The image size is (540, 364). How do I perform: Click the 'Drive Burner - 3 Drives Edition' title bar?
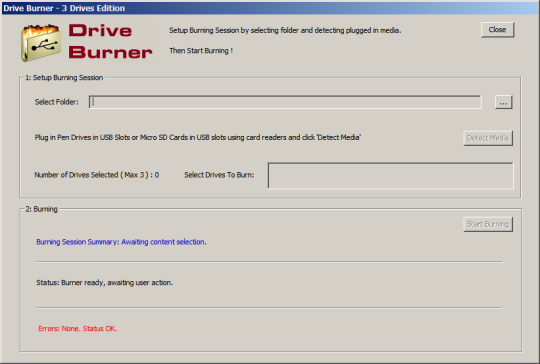(270, 8)
